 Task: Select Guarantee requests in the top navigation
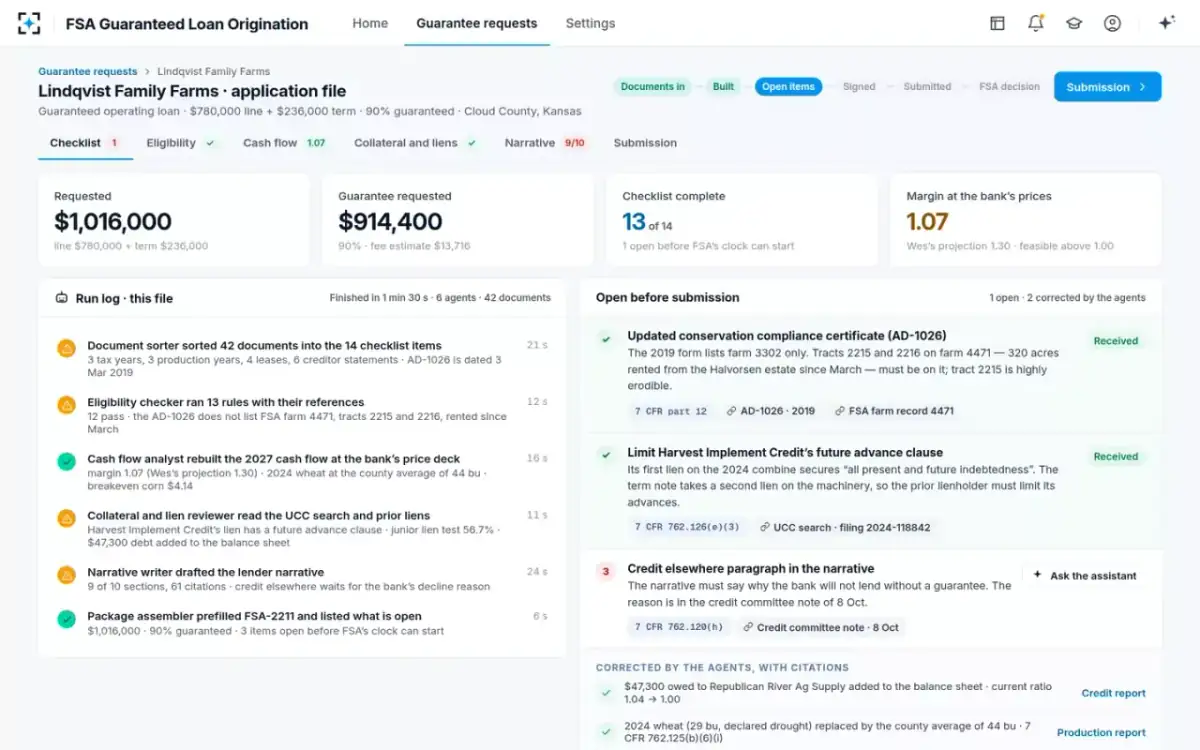click(x=477, y=23)
